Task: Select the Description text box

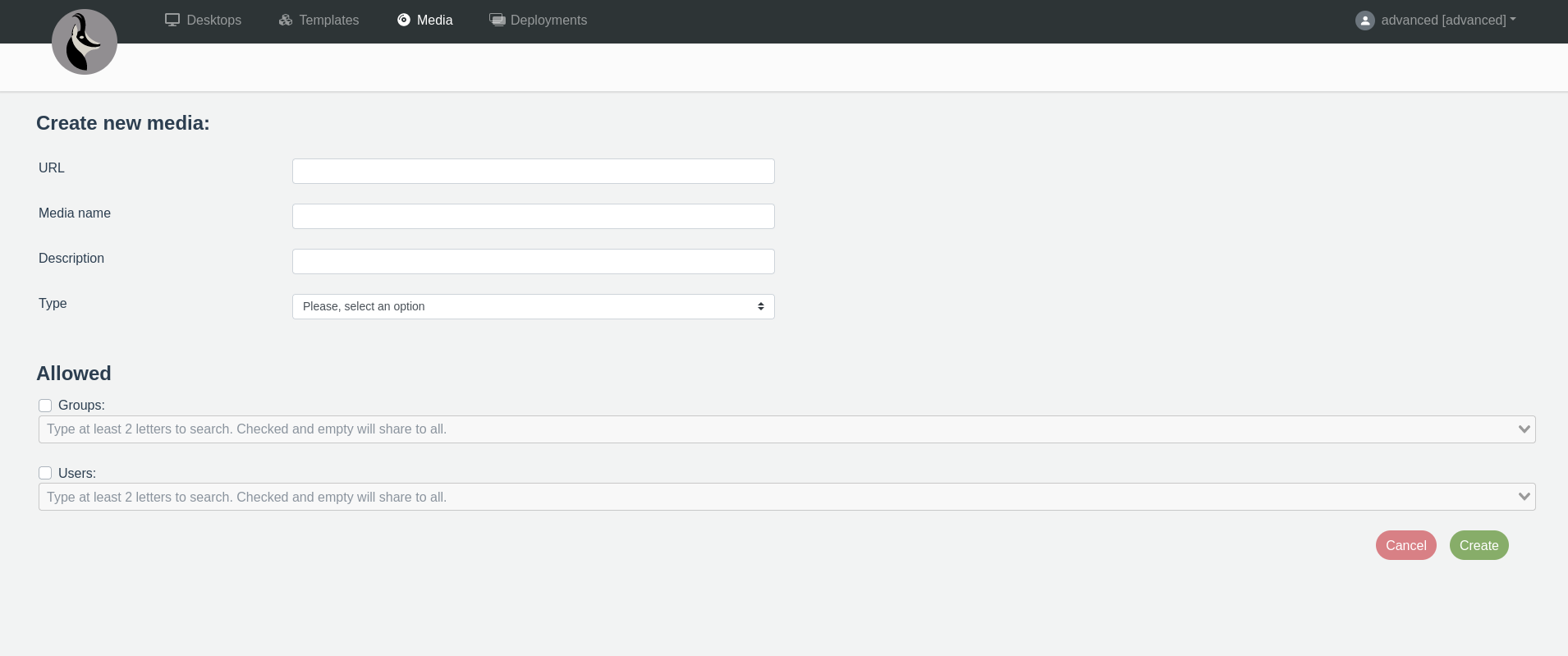Action: [x=533, y=262]
